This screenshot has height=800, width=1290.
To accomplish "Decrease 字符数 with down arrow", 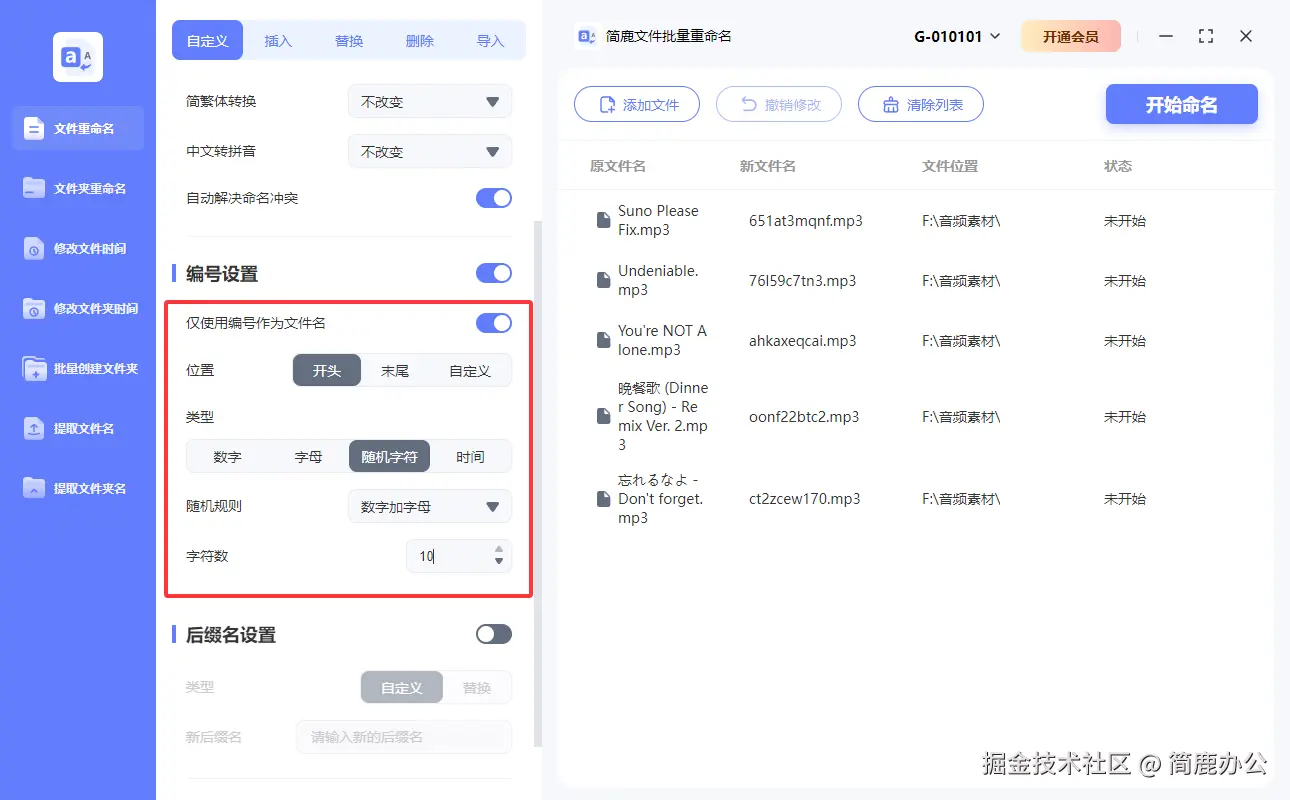I will (499, 562).
